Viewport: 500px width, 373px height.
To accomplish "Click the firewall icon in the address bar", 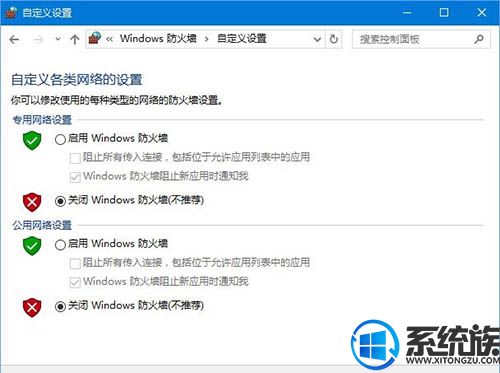I will tap(95, 39).
